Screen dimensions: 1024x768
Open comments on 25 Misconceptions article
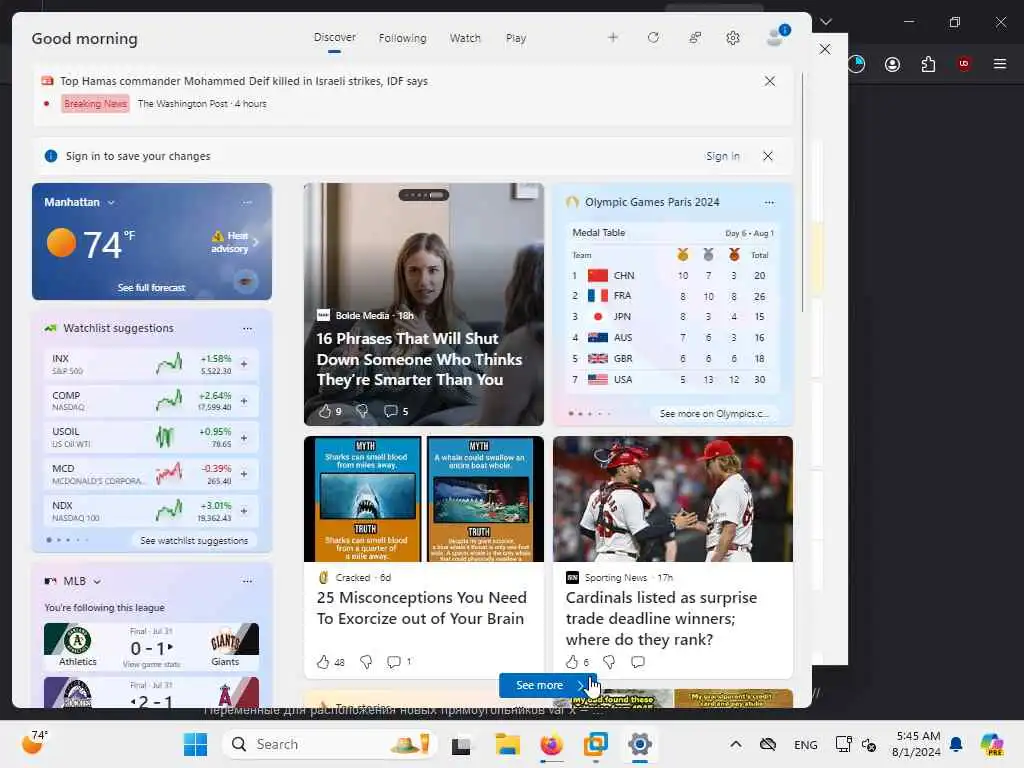394,662
